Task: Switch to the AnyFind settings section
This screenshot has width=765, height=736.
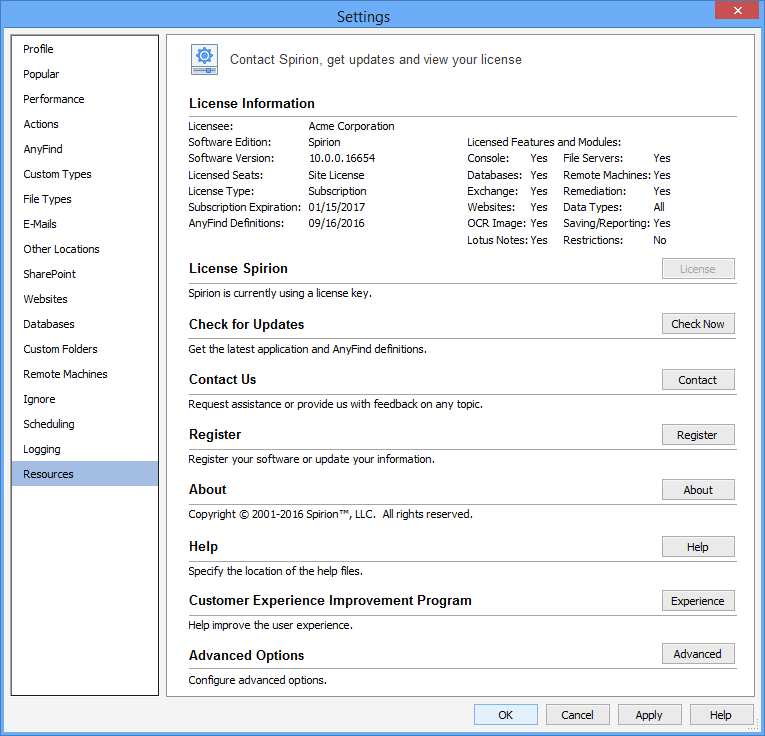Action: pyautogui.click(x=43, y=149)
